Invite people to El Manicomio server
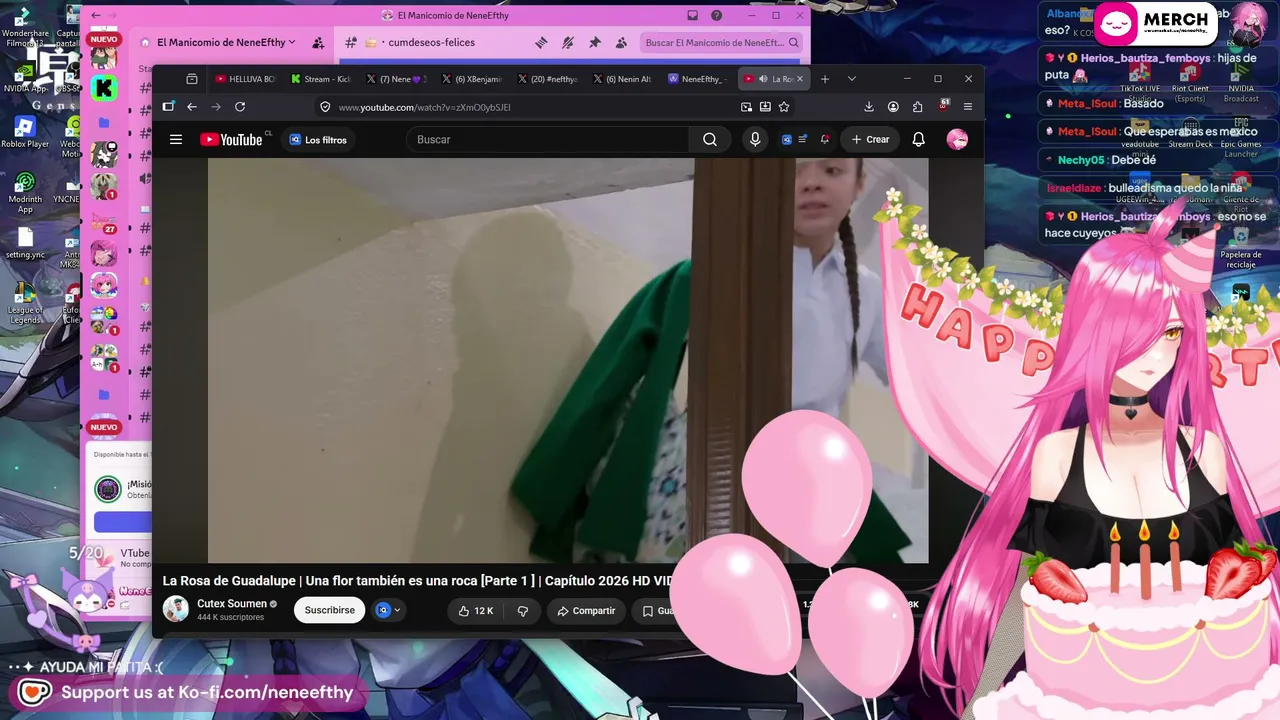 tap(318, 43)
